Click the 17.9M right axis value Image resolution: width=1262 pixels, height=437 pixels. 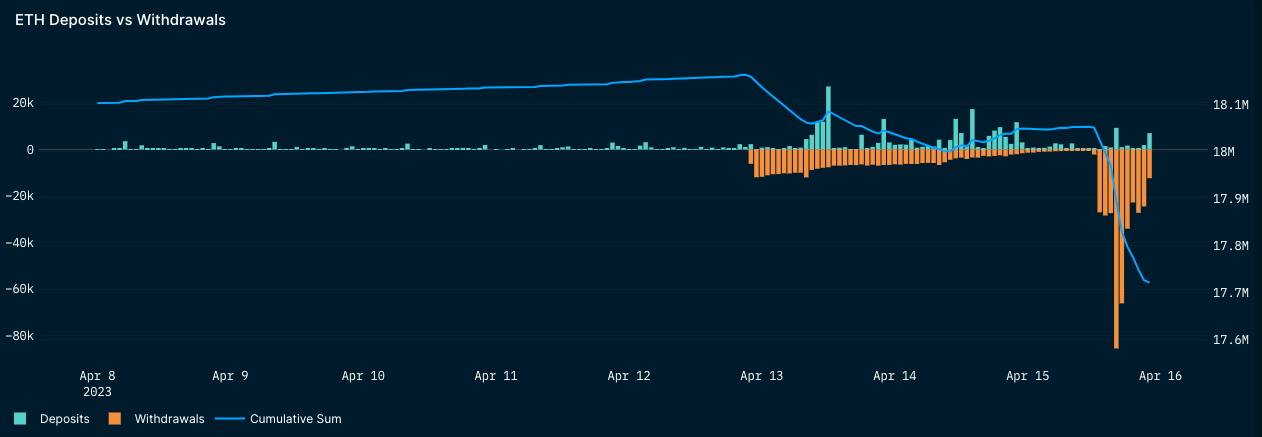1229,199
